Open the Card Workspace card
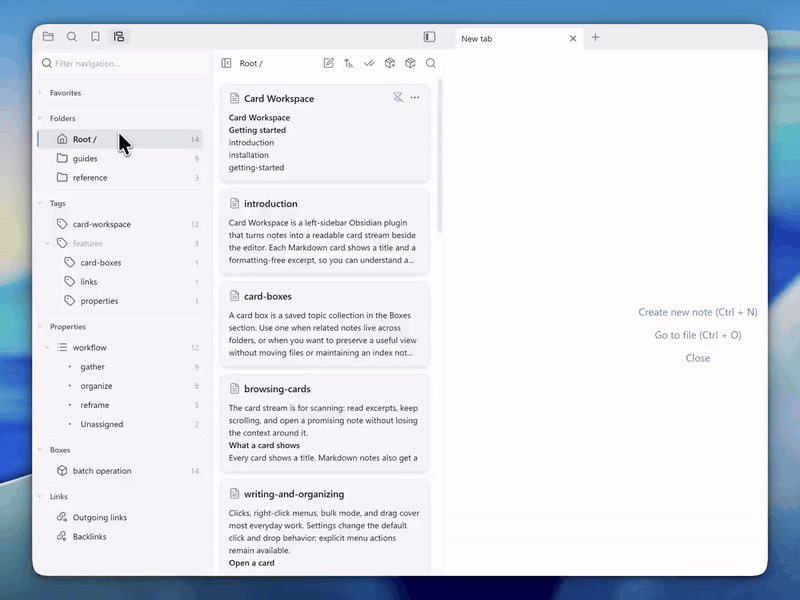Image resolution: width=800 pixels, height=600 pixels. click(x=324, y=133)
